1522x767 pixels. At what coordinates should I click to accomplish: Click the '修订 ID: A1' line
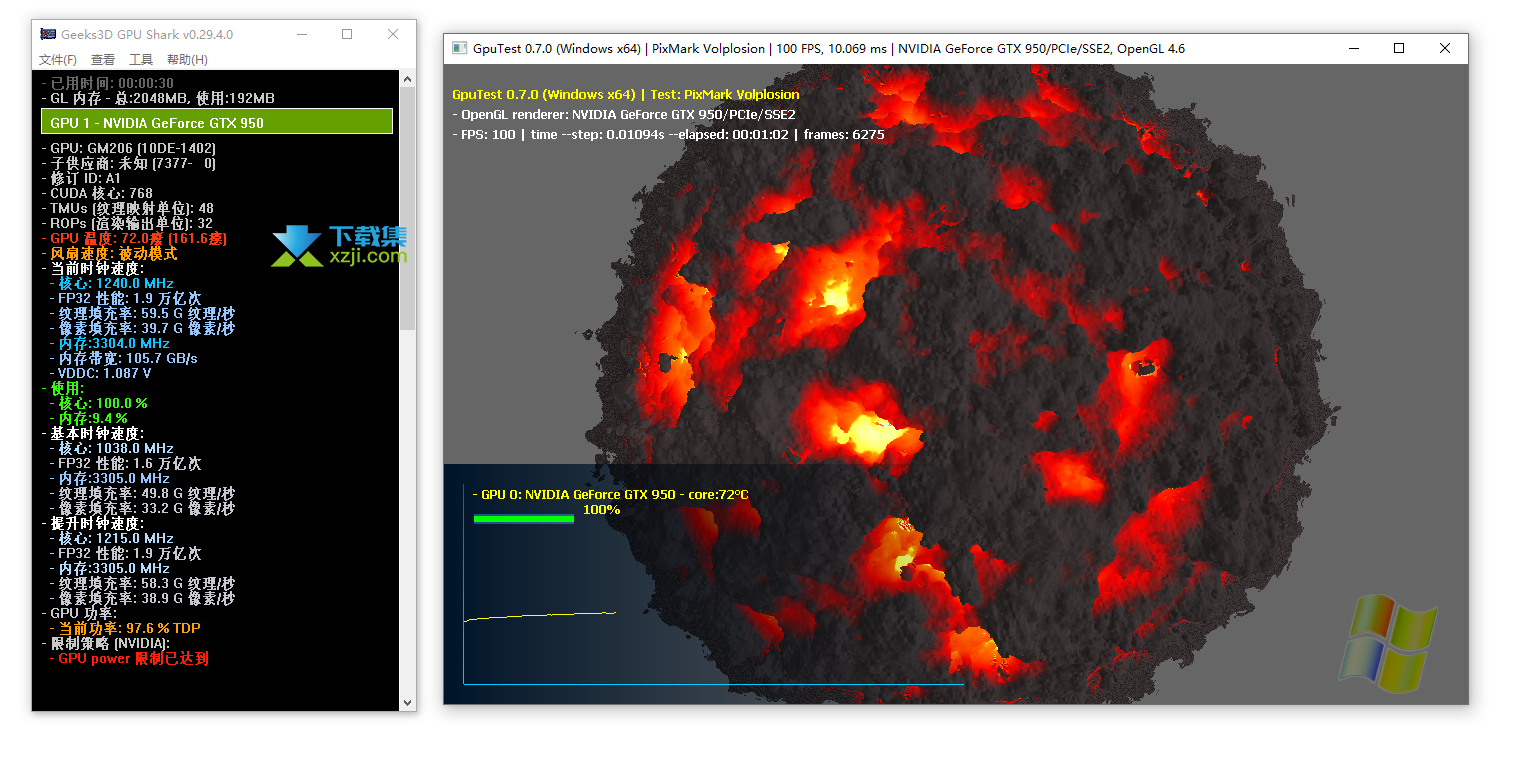(x=81, y=178)
